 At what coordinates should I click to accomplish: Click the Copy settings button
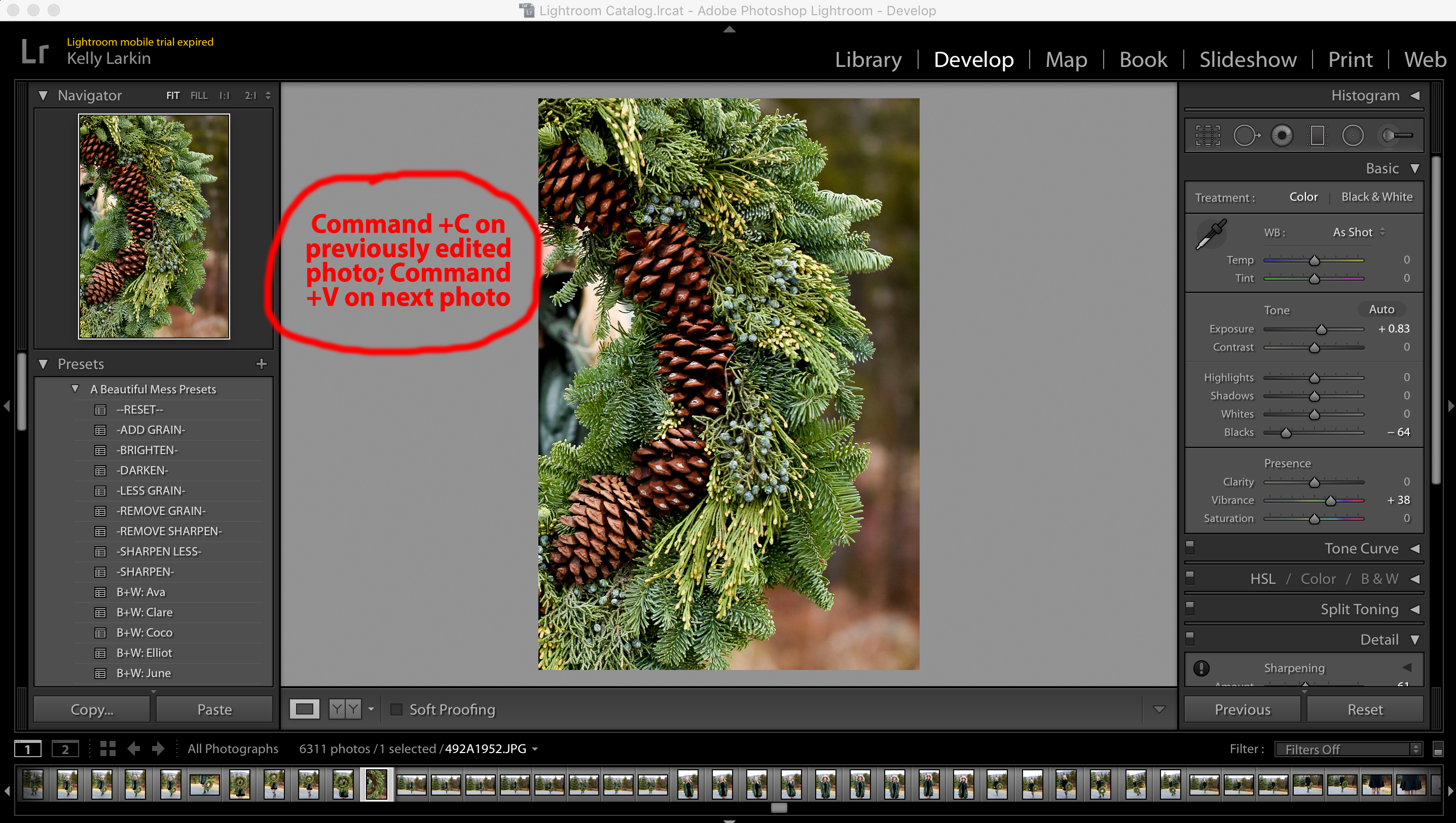pos(91,709)
